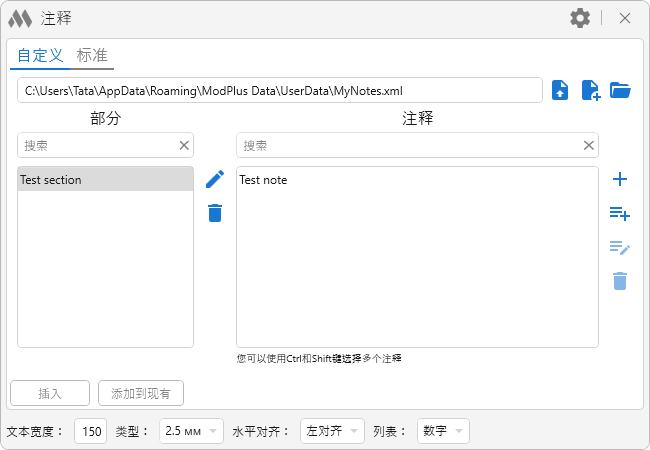Screen dimensions: 650x450
Task: Create a new notes file
Action: coord(591,90)
